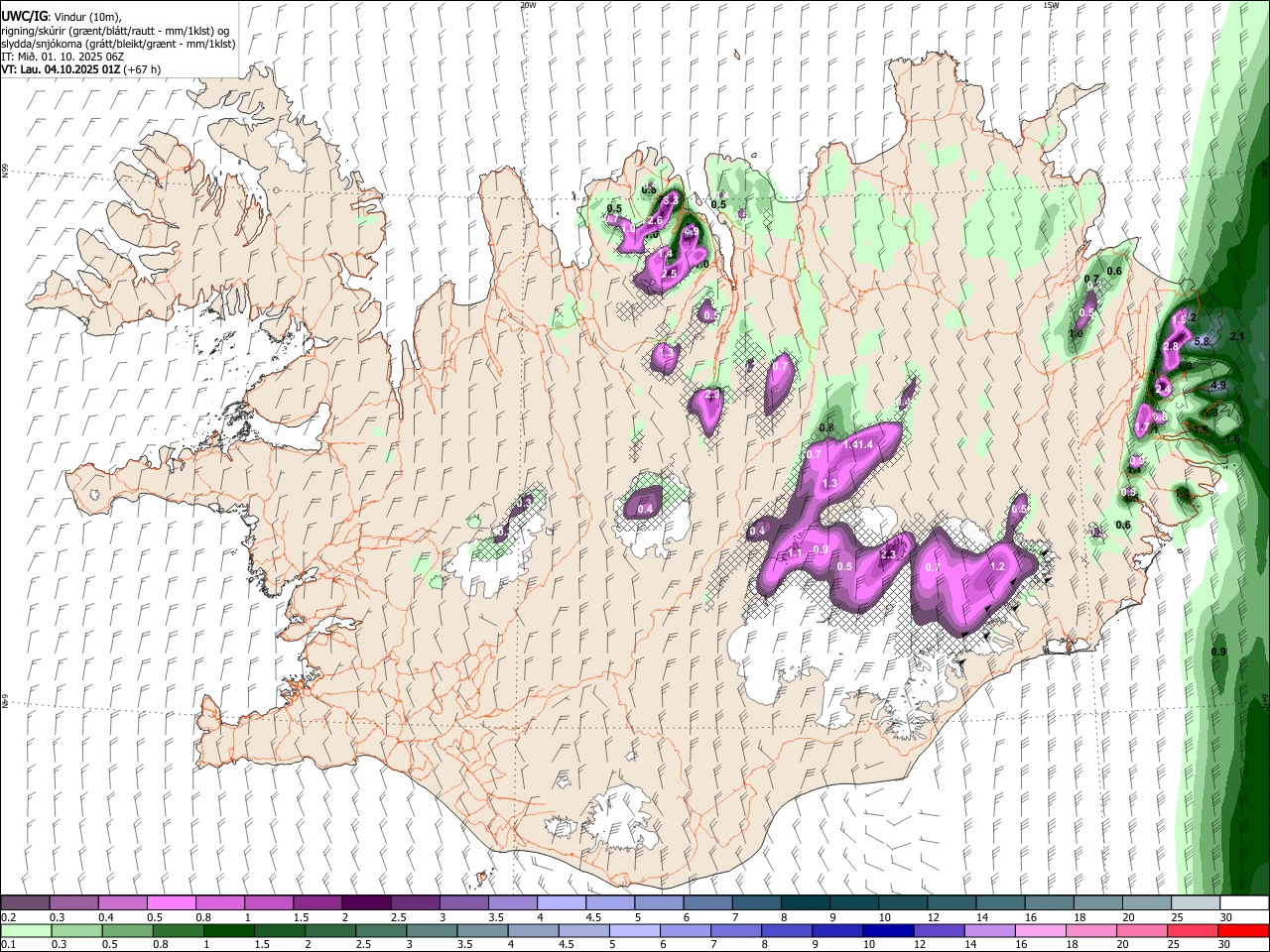The image size is (1270, 952).
Task: Click the 5.8 rainfall value on the east coast
Action: pyautogui.click(x=1202, y=341)
